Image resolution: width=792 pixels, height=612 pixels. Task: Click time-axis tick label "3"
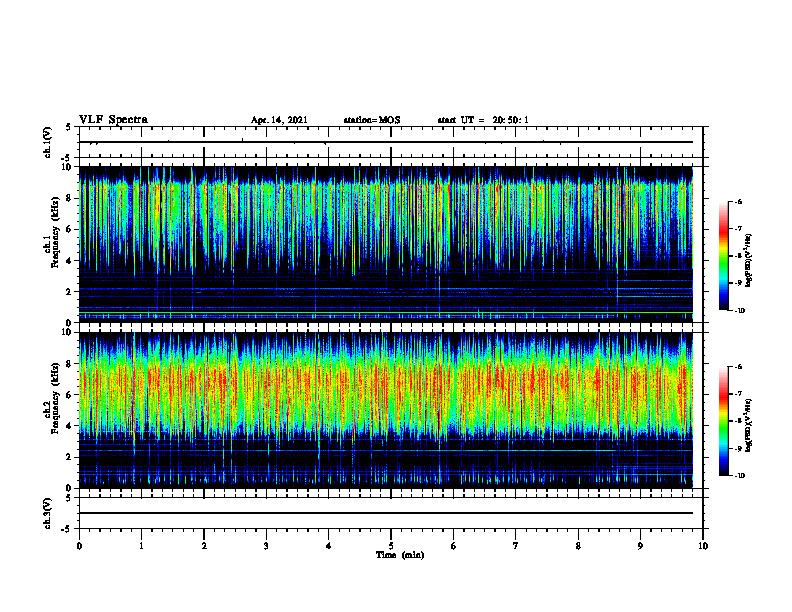266,546
